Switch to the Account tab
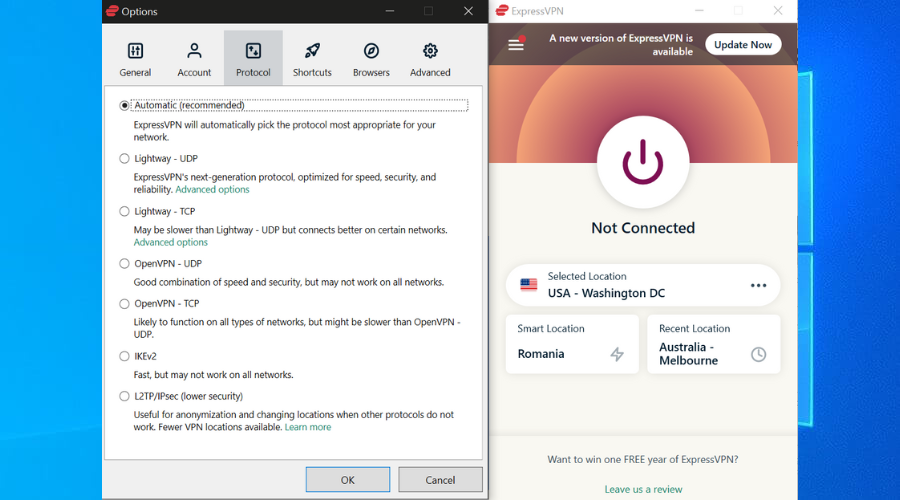This screenshot has width=900, height=500. (x=194, y=59)
